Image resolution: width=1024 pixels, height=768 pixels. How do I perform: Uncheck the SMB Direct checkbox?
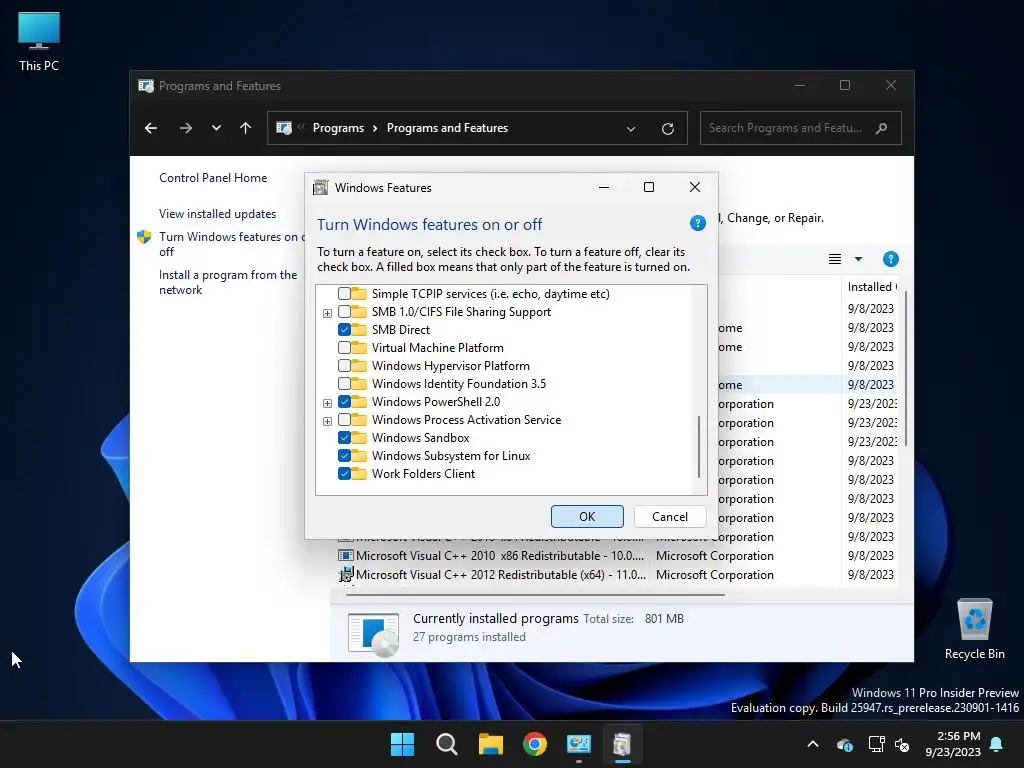click(344, 330)
